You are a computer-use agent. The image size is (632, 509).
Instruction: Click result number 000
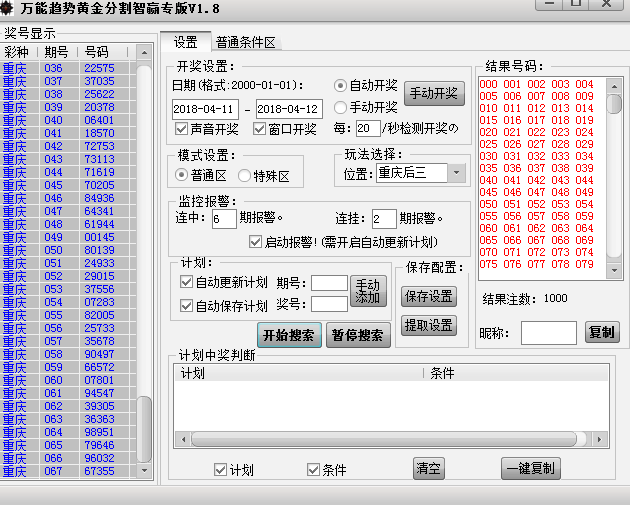489,84
